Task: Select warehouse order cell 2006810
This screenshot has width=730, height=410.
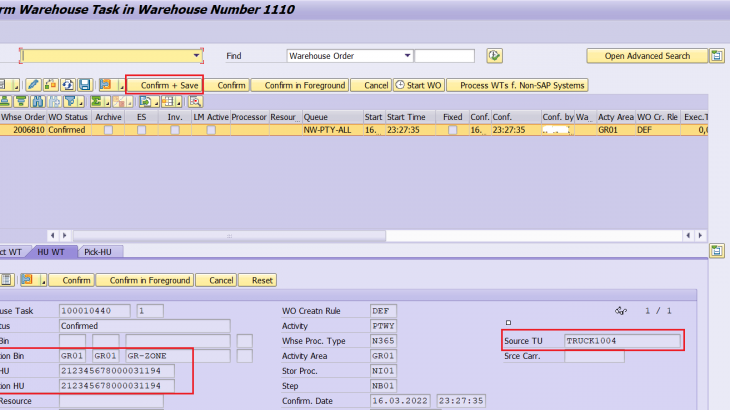Action: point(23,130)
